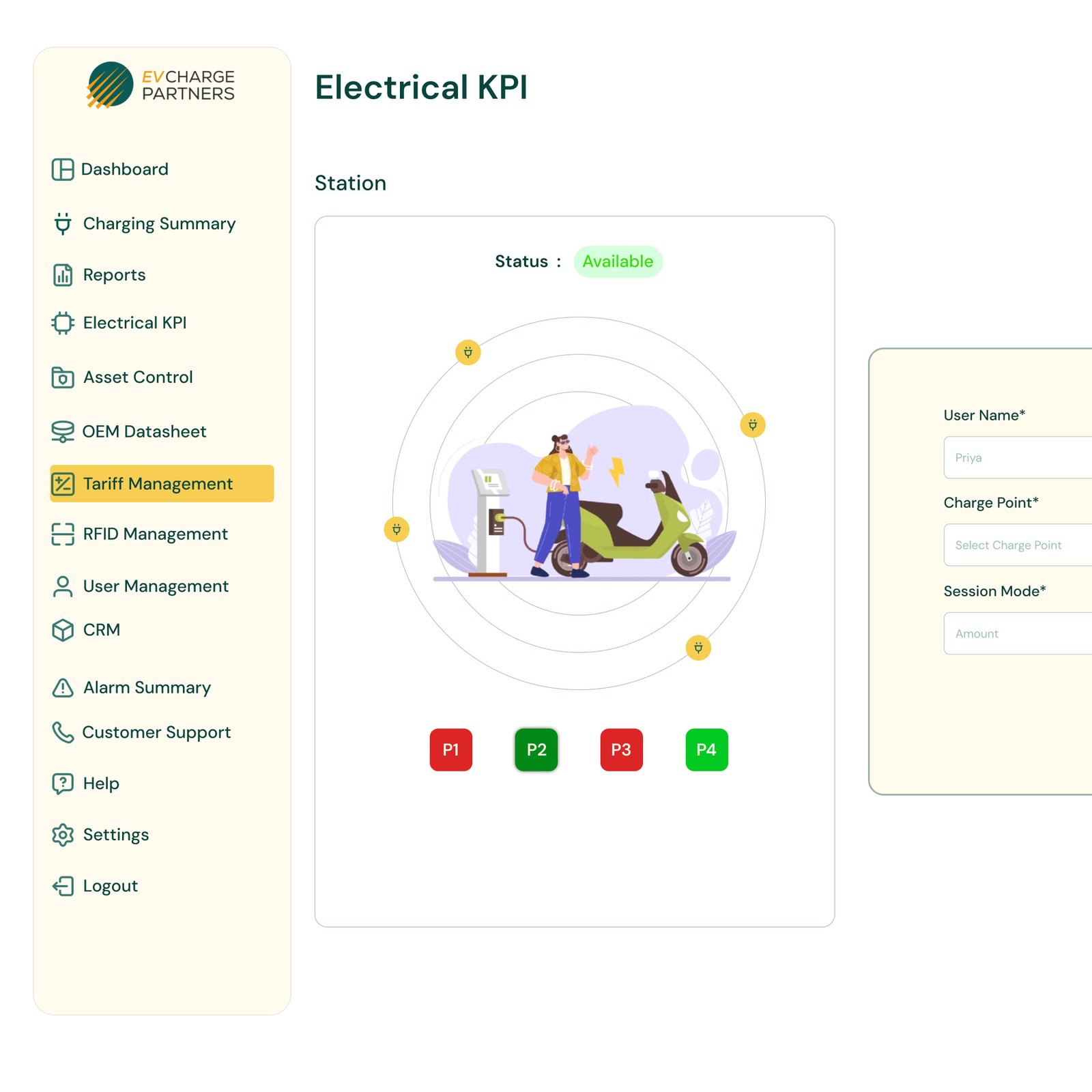
Task: Click the Logout link
Action: coord(110,886)
